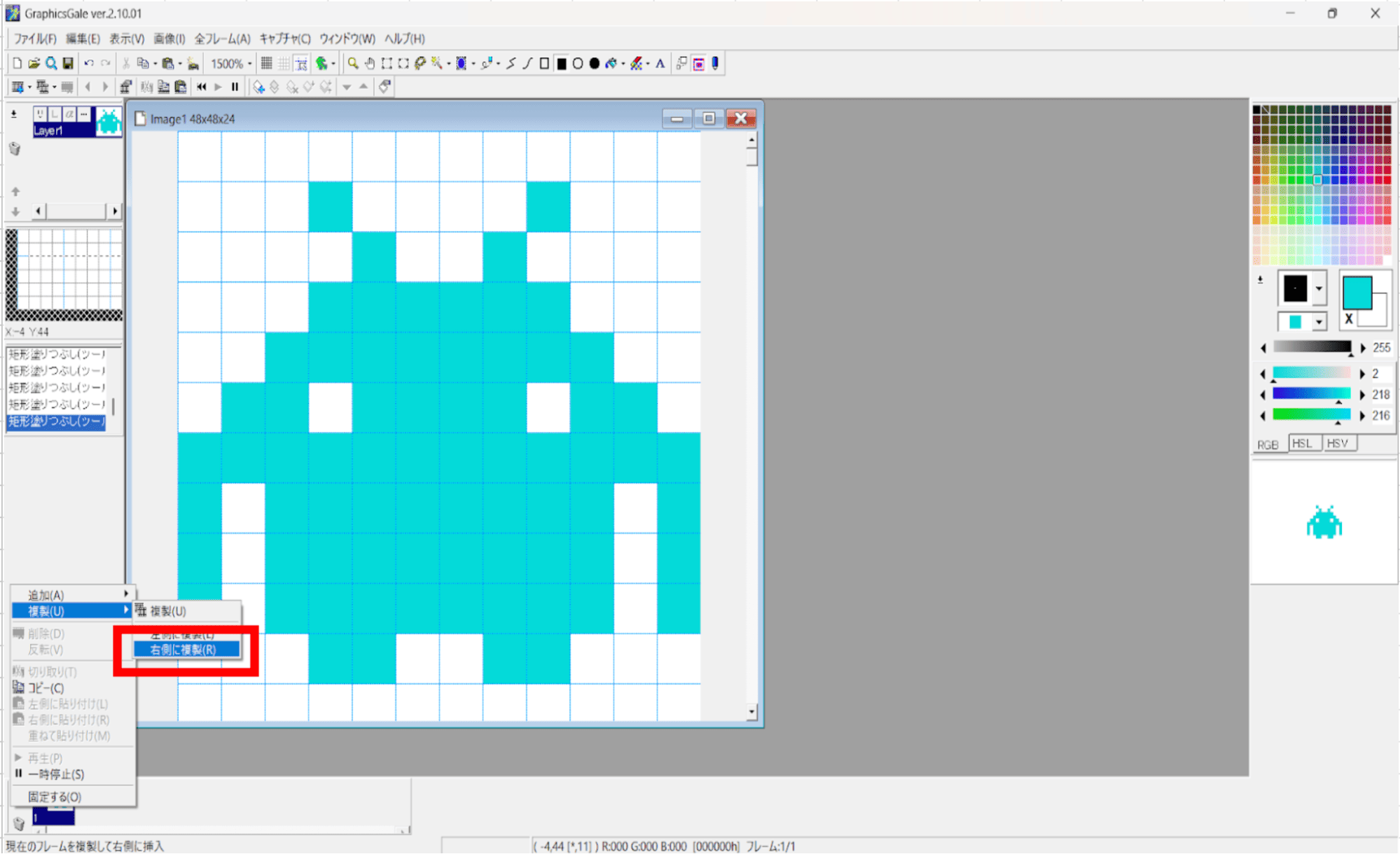Viewport: 1400px width, 854px height.
Task: Toggle the lock (L) setting on Layer1
Action: point(55,113)
